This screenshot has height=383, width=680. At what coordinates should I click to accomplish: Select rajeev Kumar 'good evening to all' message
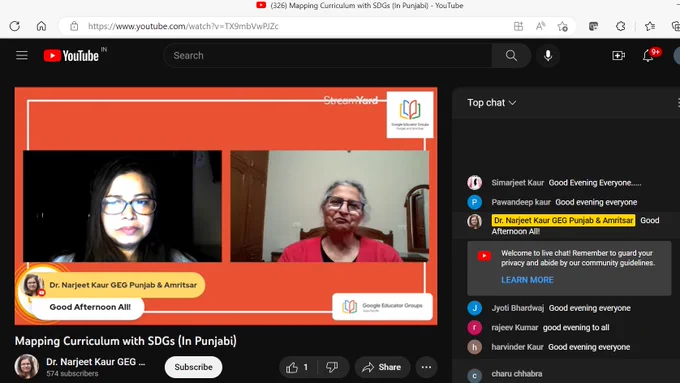point(576,327)
